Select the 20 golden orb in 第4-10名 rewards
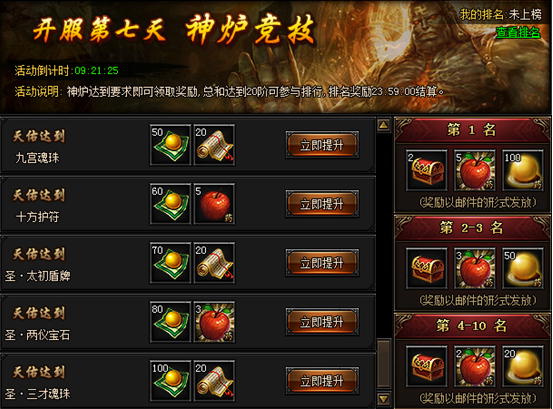This screenshot has height=409, width=553. [523, 366]
